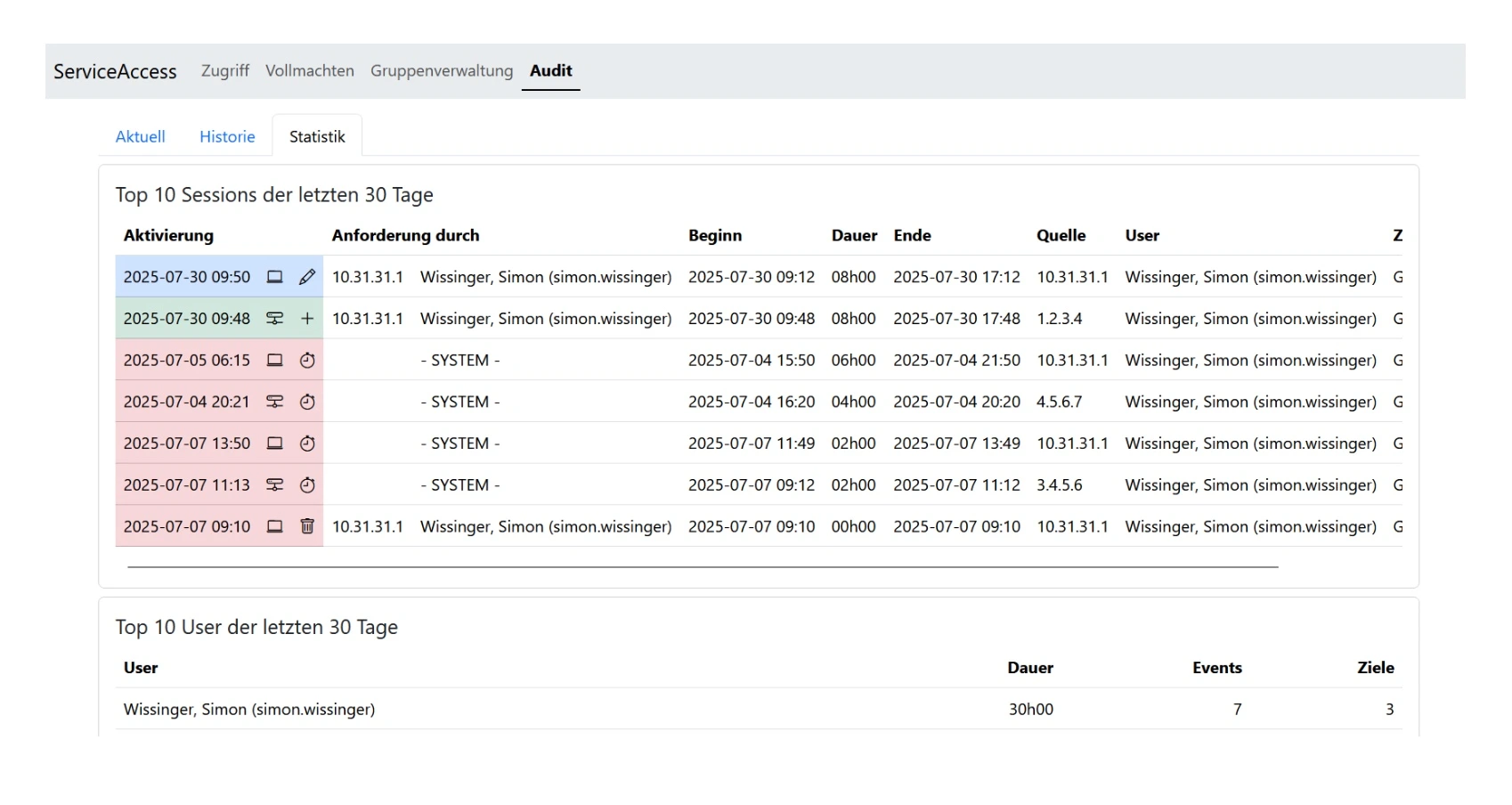The width and height of the screenshot is (1512, 805).
Task: Click network icon in 2025-07-04 20:21 row
Action: 275,402
